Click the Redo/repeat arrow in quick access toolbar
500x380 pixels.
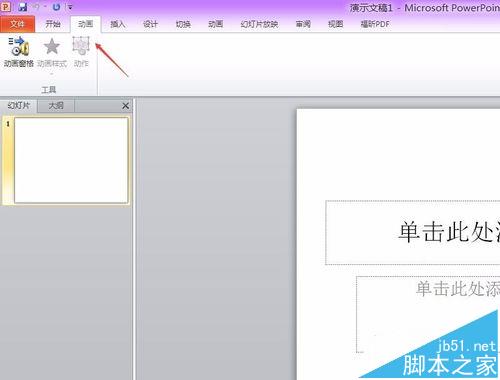(x=56, y=6)
